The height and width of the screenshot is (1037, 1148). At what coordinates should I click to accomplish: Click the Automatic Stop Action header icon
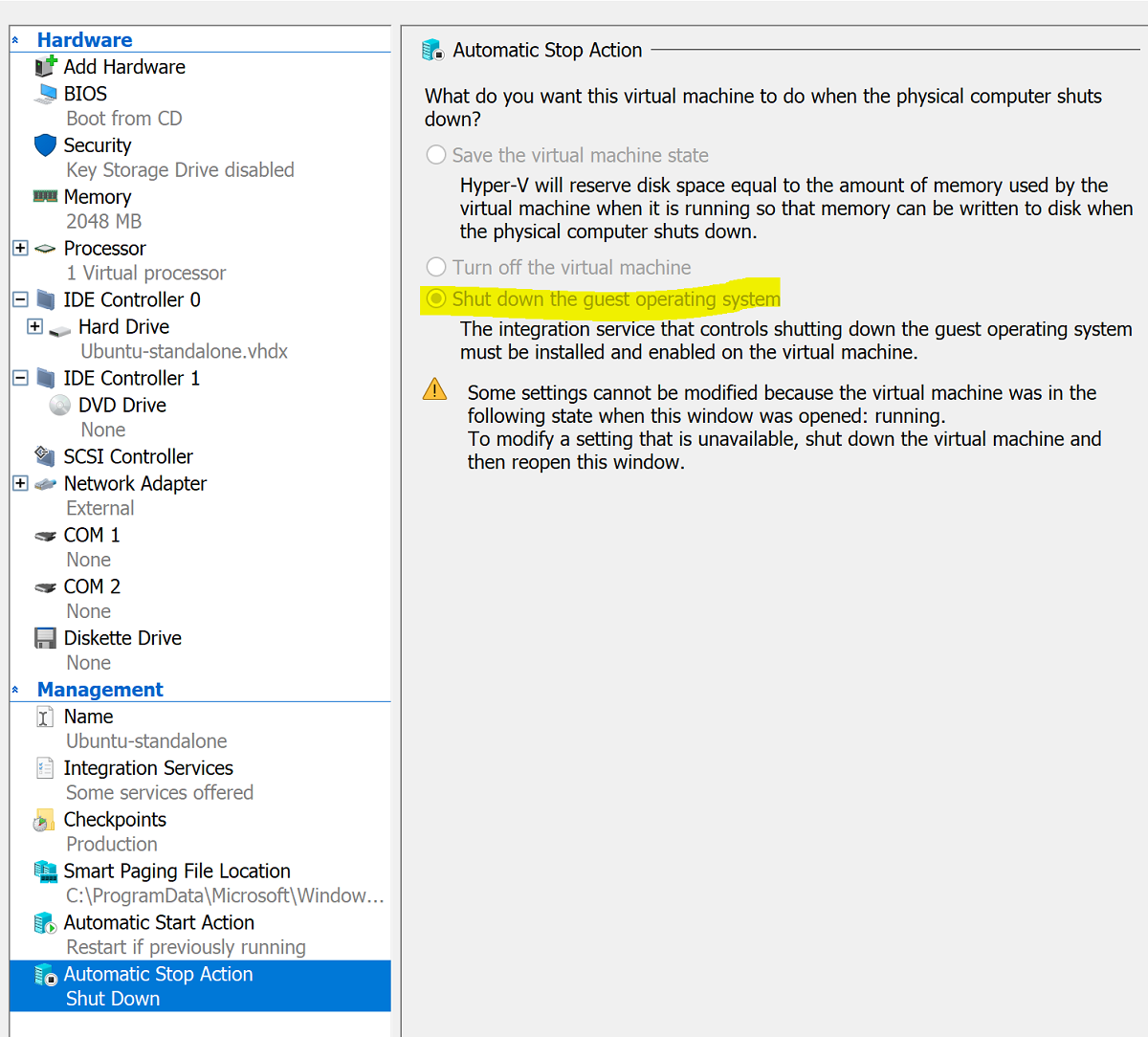432,50
